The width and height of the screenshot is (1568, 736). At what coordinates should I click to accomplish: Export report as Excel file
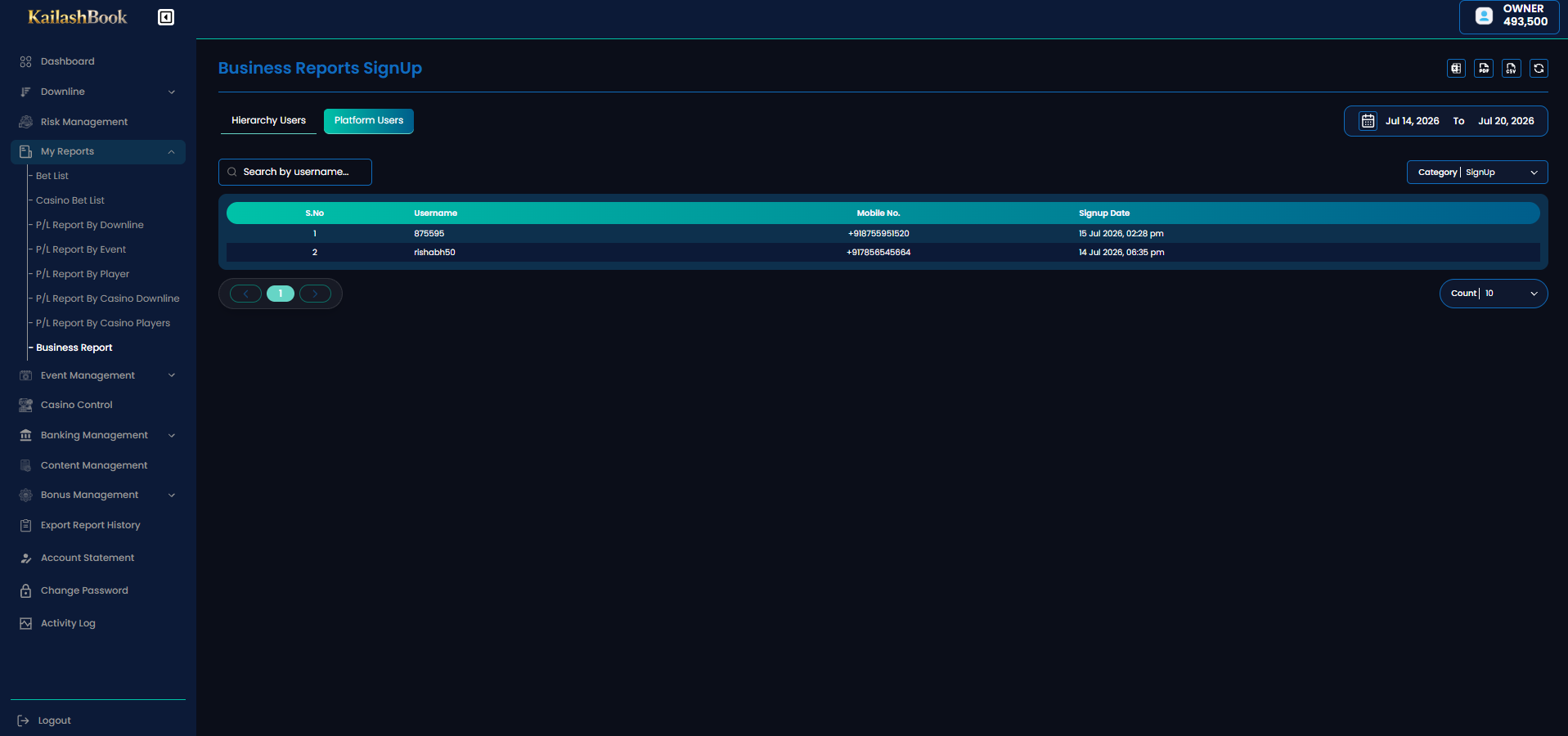(x=1456, y=69)
